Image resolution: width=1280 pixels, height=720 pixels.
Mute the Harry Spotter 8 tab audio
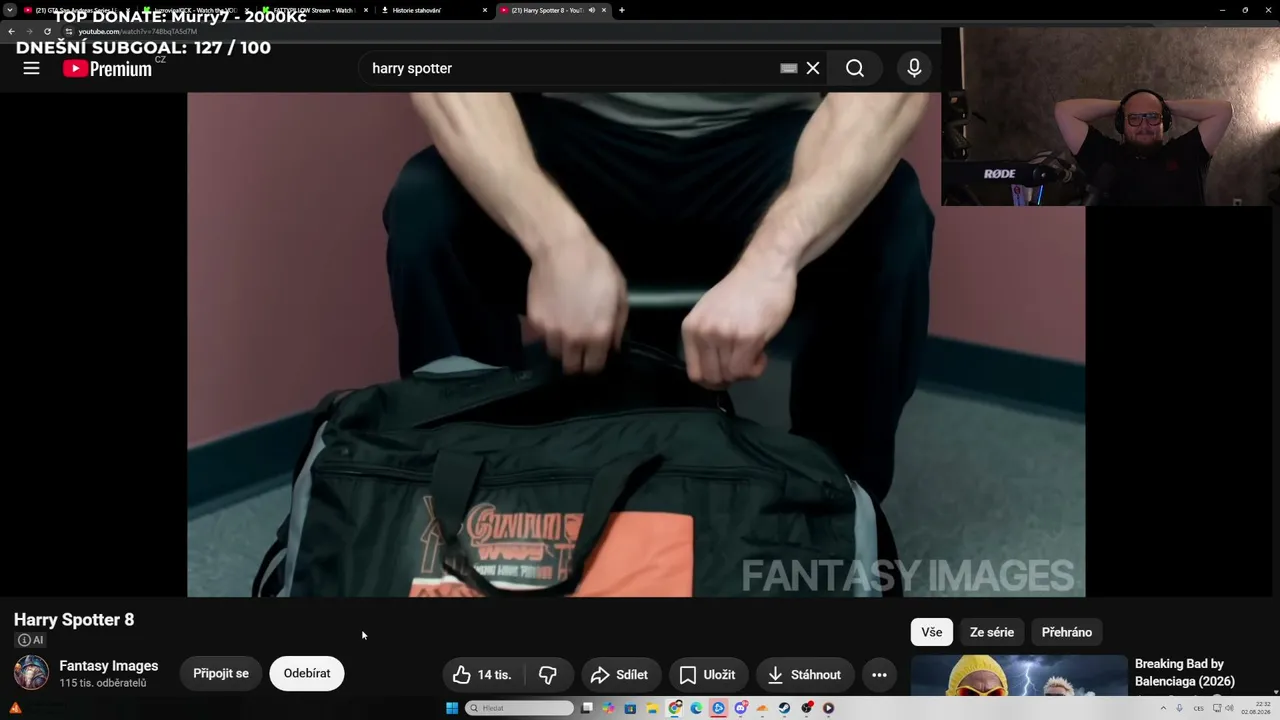(592, 10)
